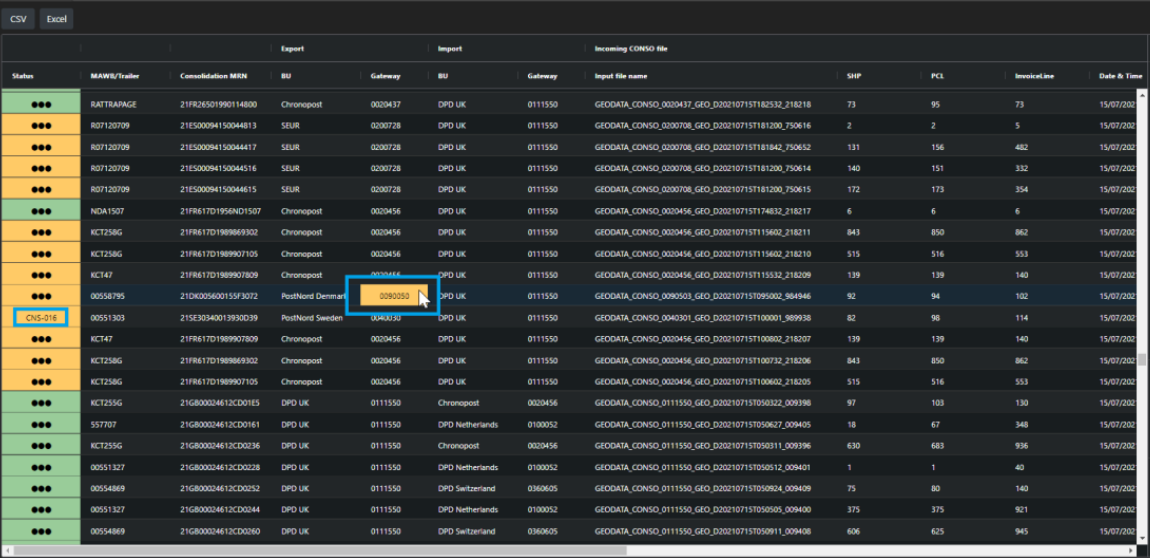The height and width of the screenshot is (558, 1150).
Task: Select the DPD Switzerland cell in 00554869 row
Action: 466,489
